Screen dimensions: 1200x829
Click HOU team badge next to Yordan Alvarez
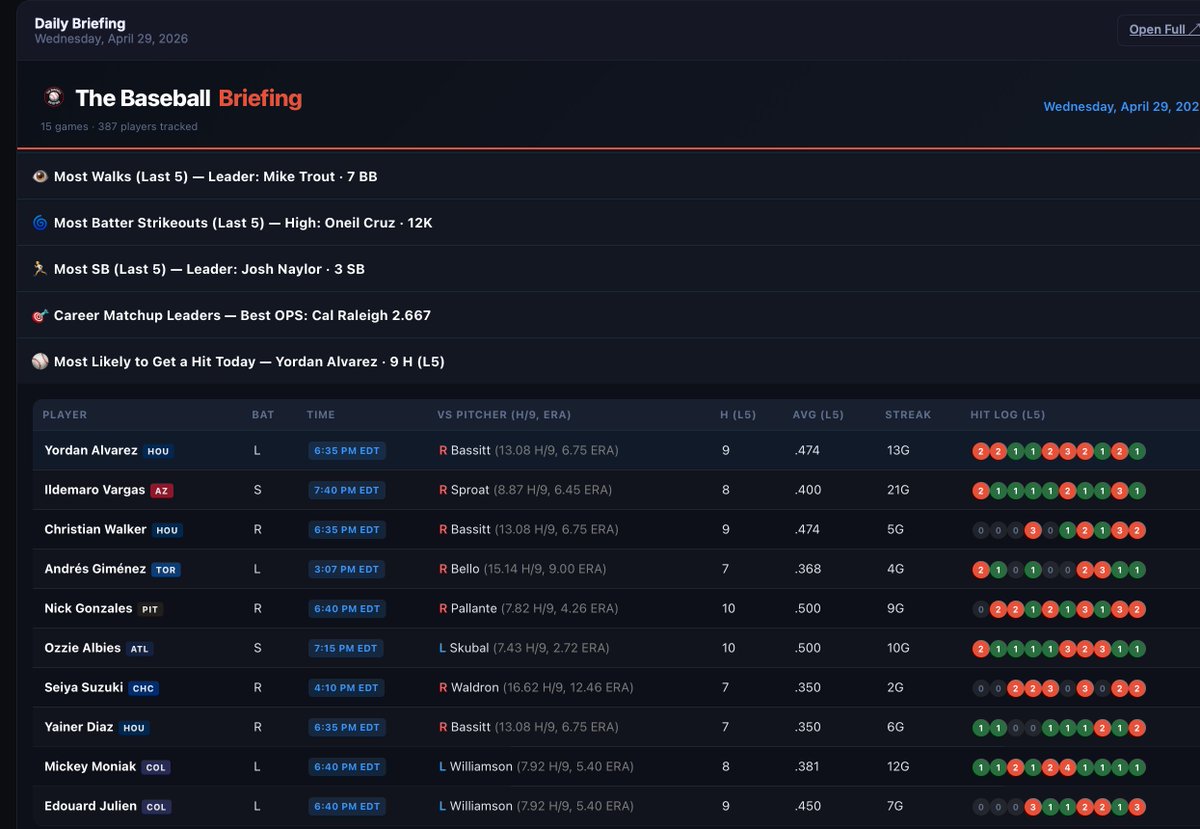click(158, 452)
